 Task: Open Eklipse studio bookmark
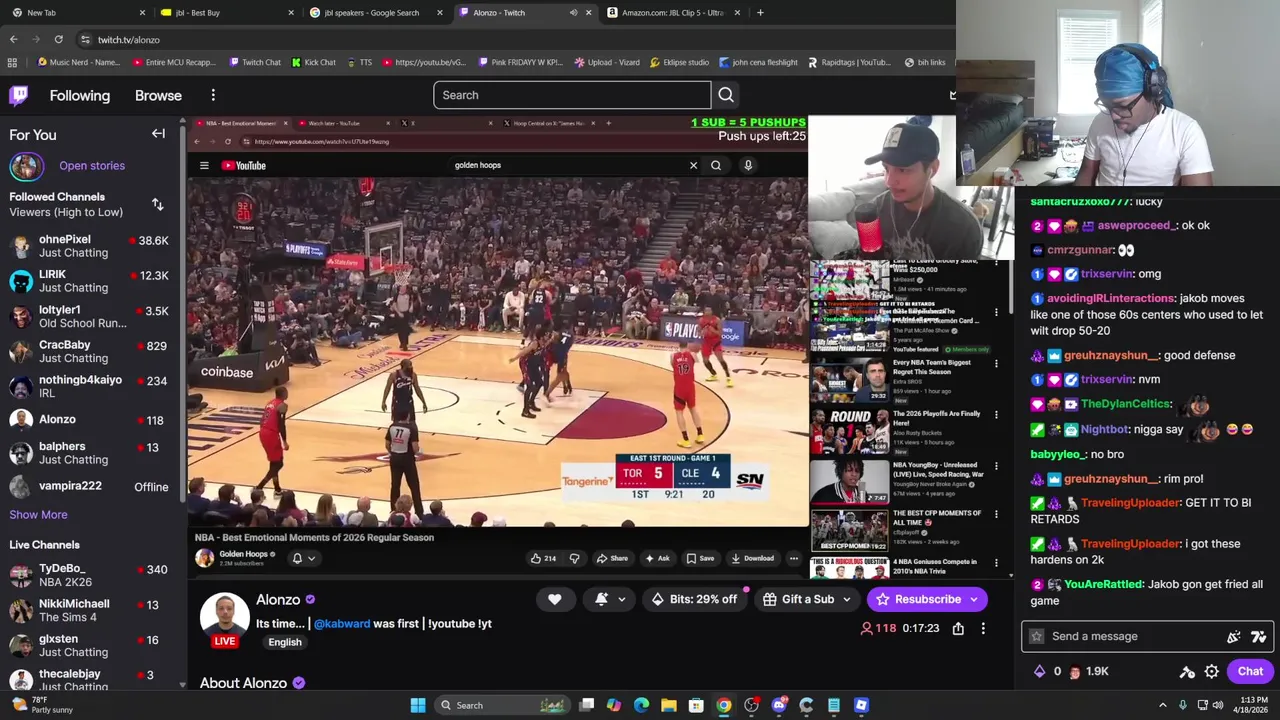[x=679, y=62]
